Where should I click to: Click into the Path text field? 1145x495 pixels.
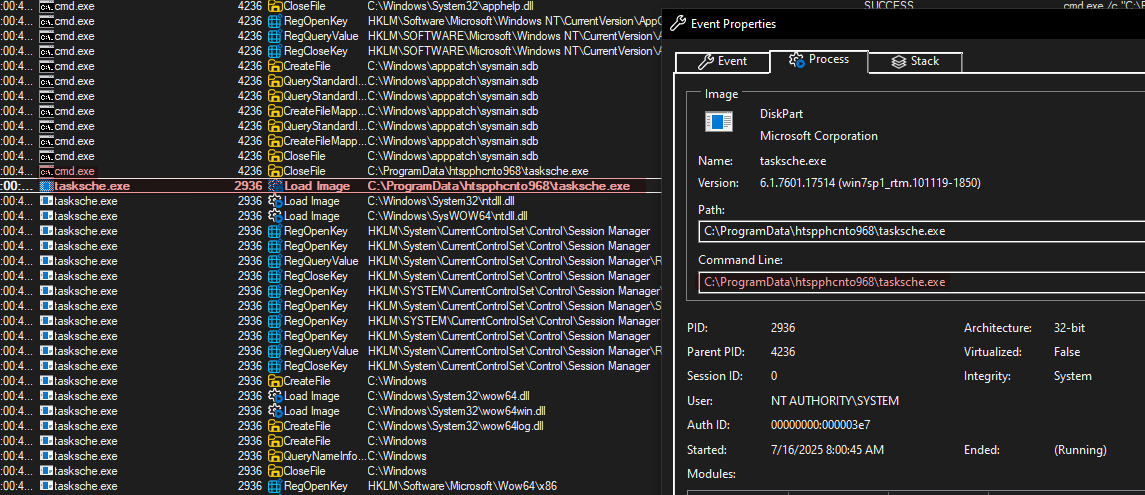920,232
